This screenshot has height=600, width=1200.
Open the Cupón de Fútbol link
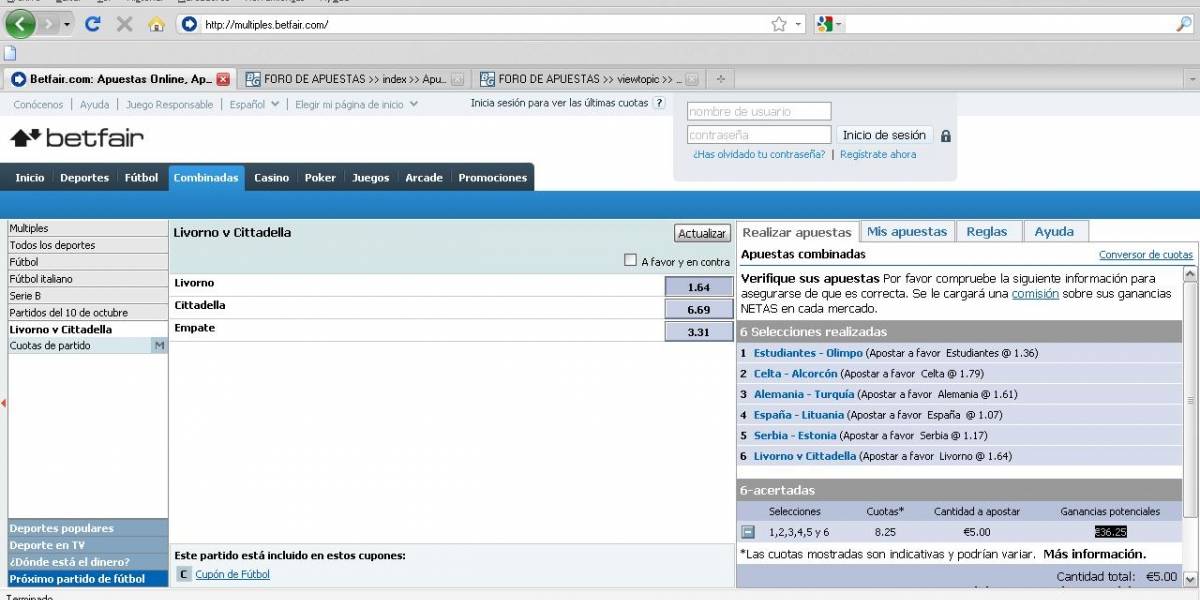(x=233, y=574)
